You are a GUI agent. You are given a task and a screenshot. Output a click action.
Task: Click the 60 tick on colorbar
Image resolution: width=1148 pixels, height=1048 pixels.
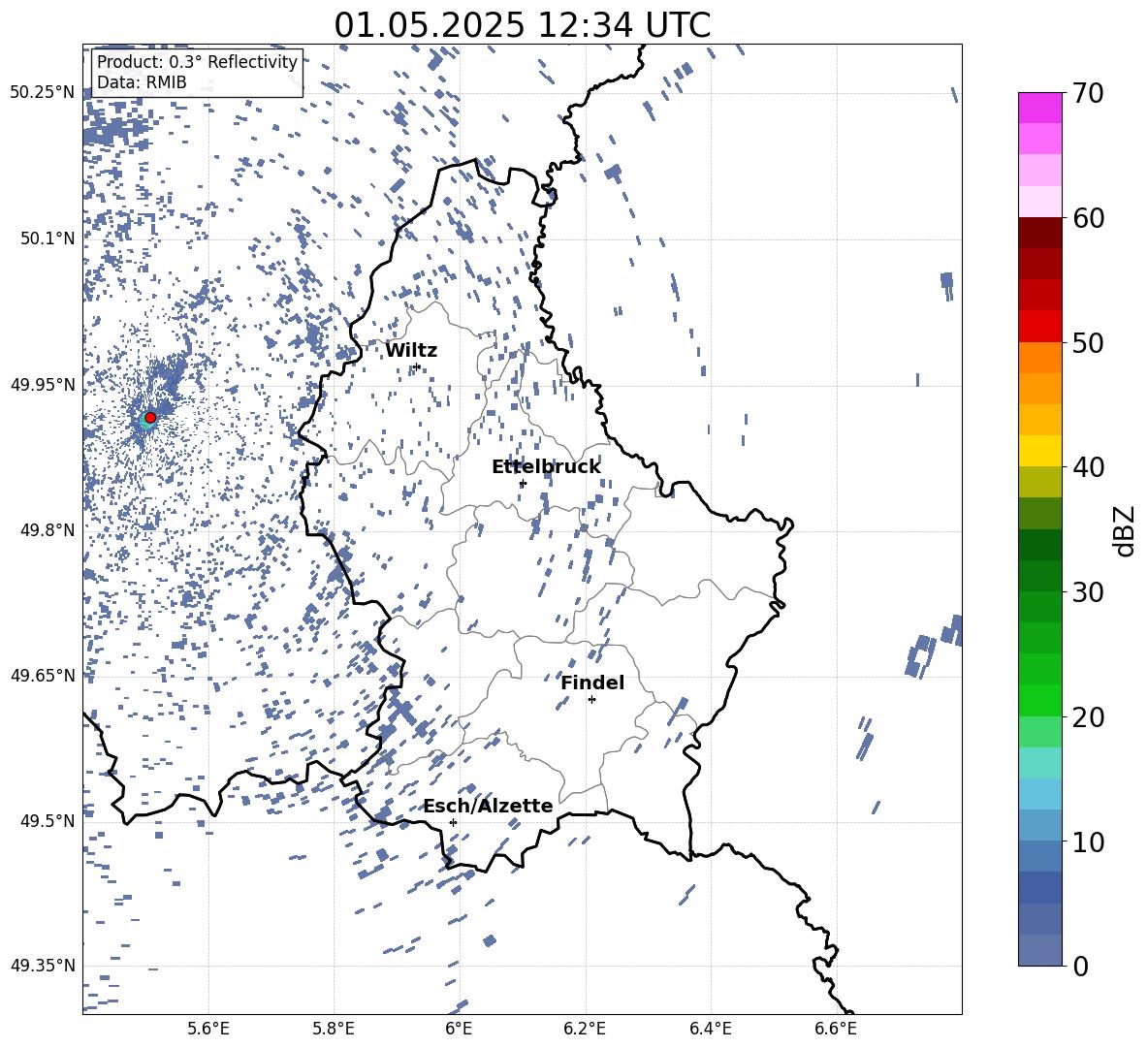1087,218
